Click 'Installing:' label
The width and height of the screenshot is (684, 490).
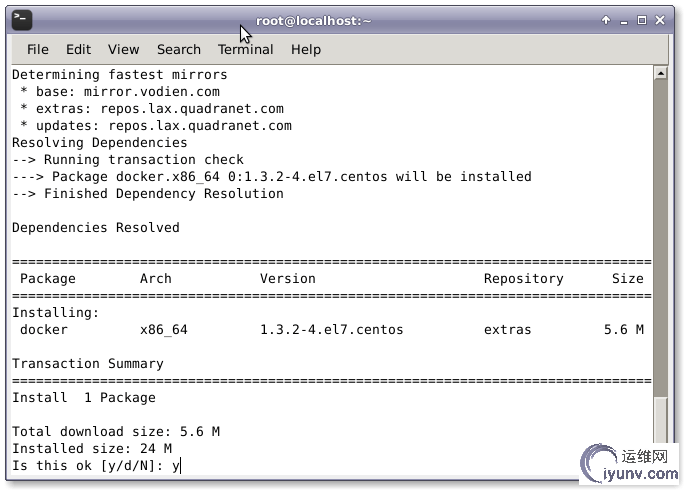coord(55,313)
